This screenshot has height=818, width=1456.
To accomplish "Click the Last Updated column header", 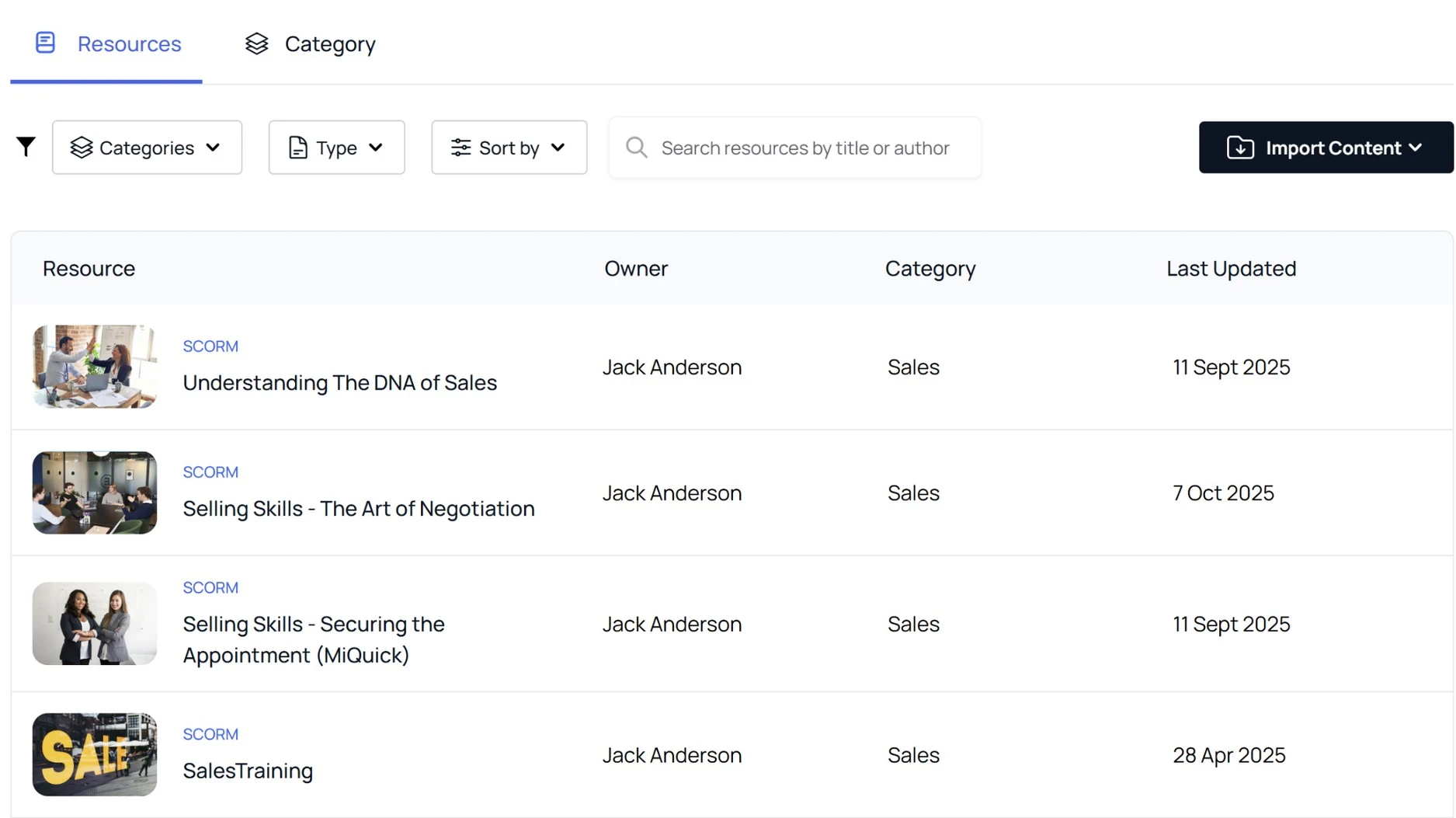I will tap(1231, 268).
